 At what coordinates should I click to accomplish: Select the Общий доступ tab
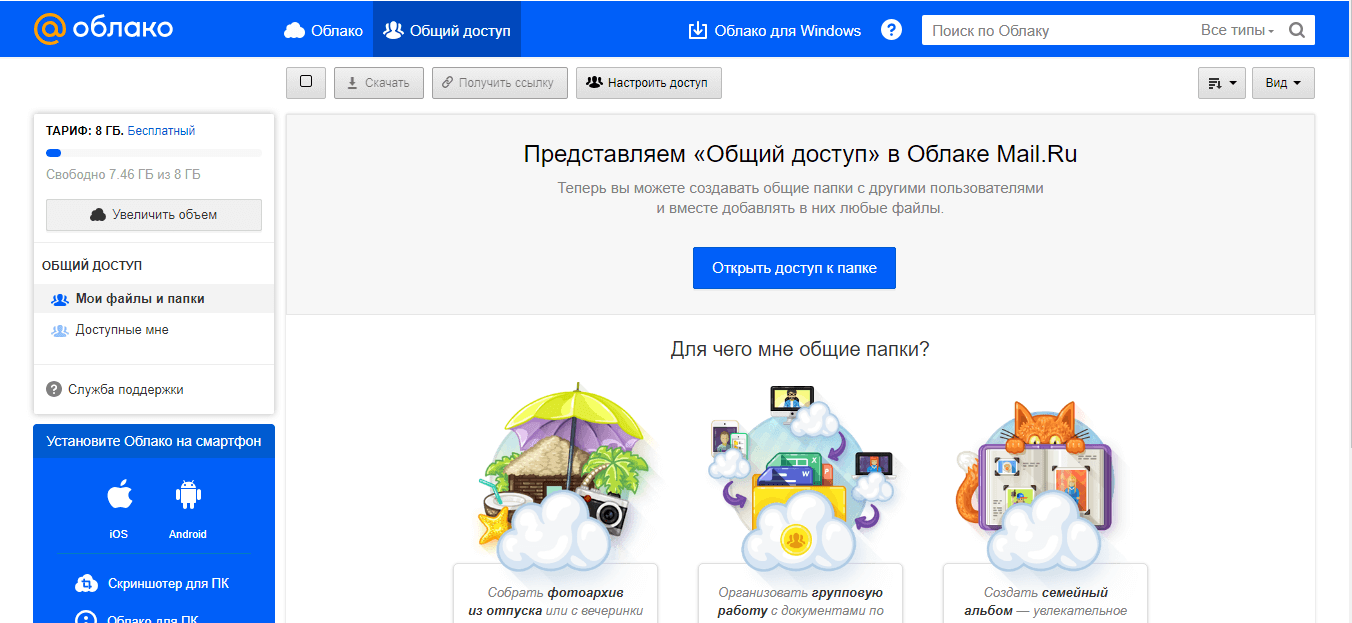coord(447,30)
